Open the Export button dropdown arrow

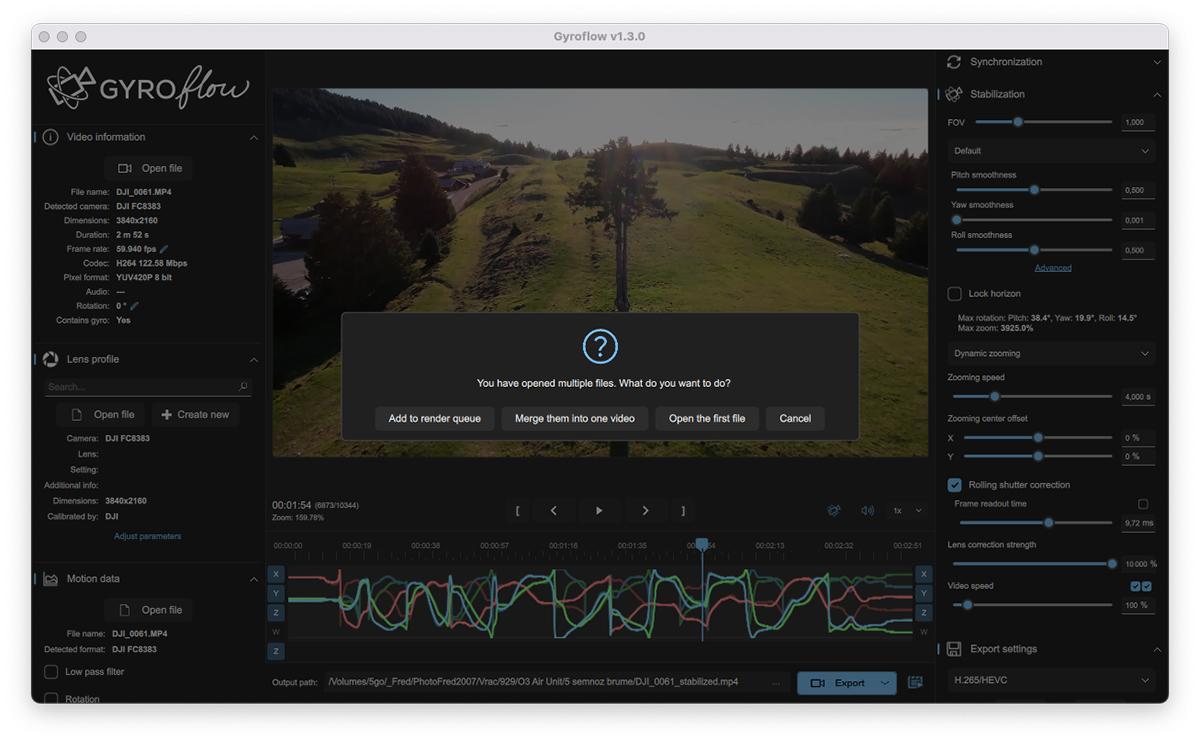coord(884,683)
